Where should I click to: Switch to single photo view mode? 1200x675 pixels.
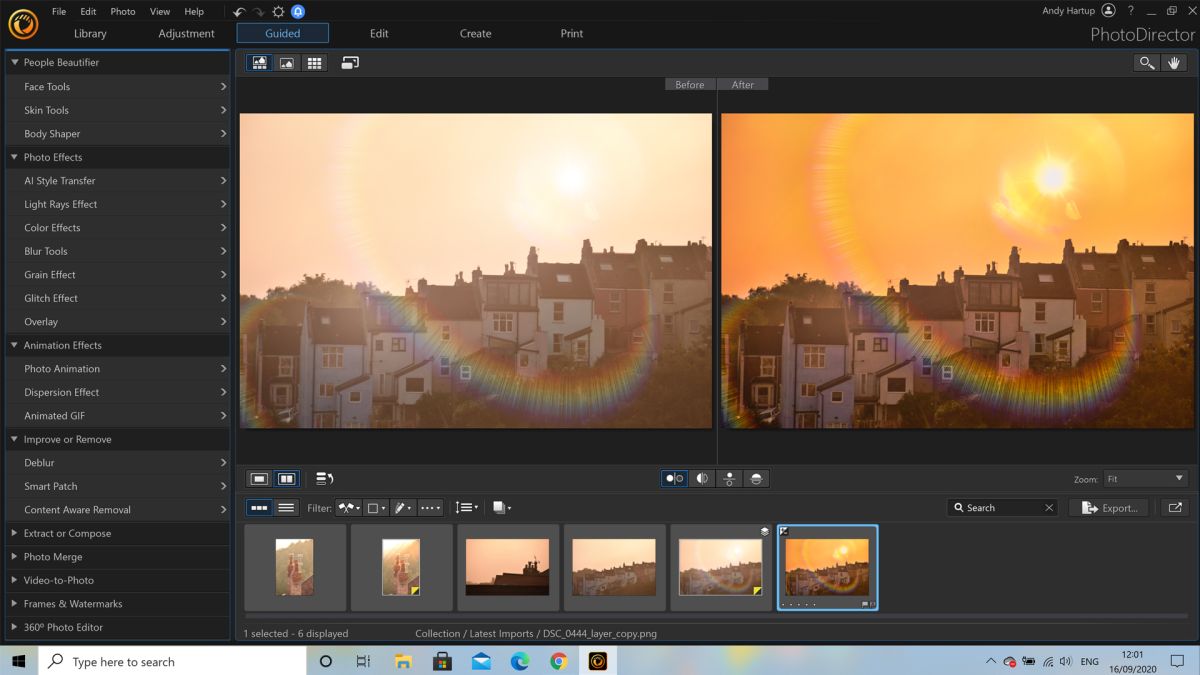[259, 479]
